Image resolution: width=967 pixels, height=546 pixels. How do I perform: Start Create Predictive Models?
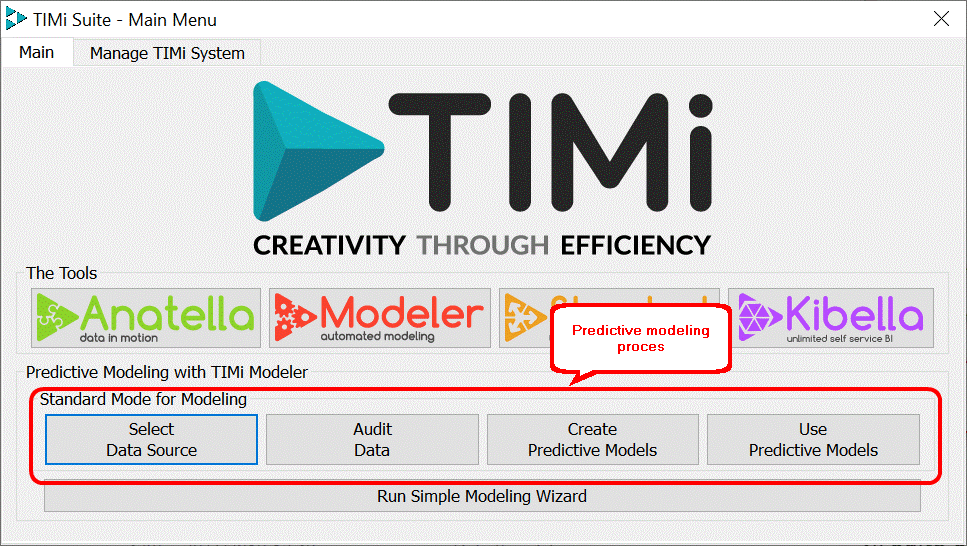[x=593, y=439]
